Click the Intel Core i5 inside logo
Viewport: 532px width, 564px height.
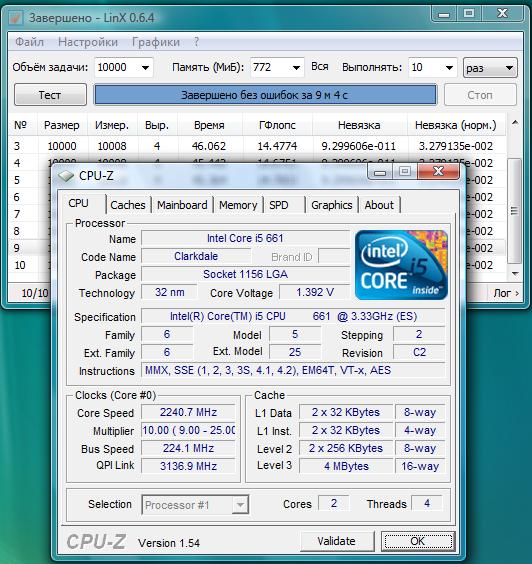pos(401,265)
